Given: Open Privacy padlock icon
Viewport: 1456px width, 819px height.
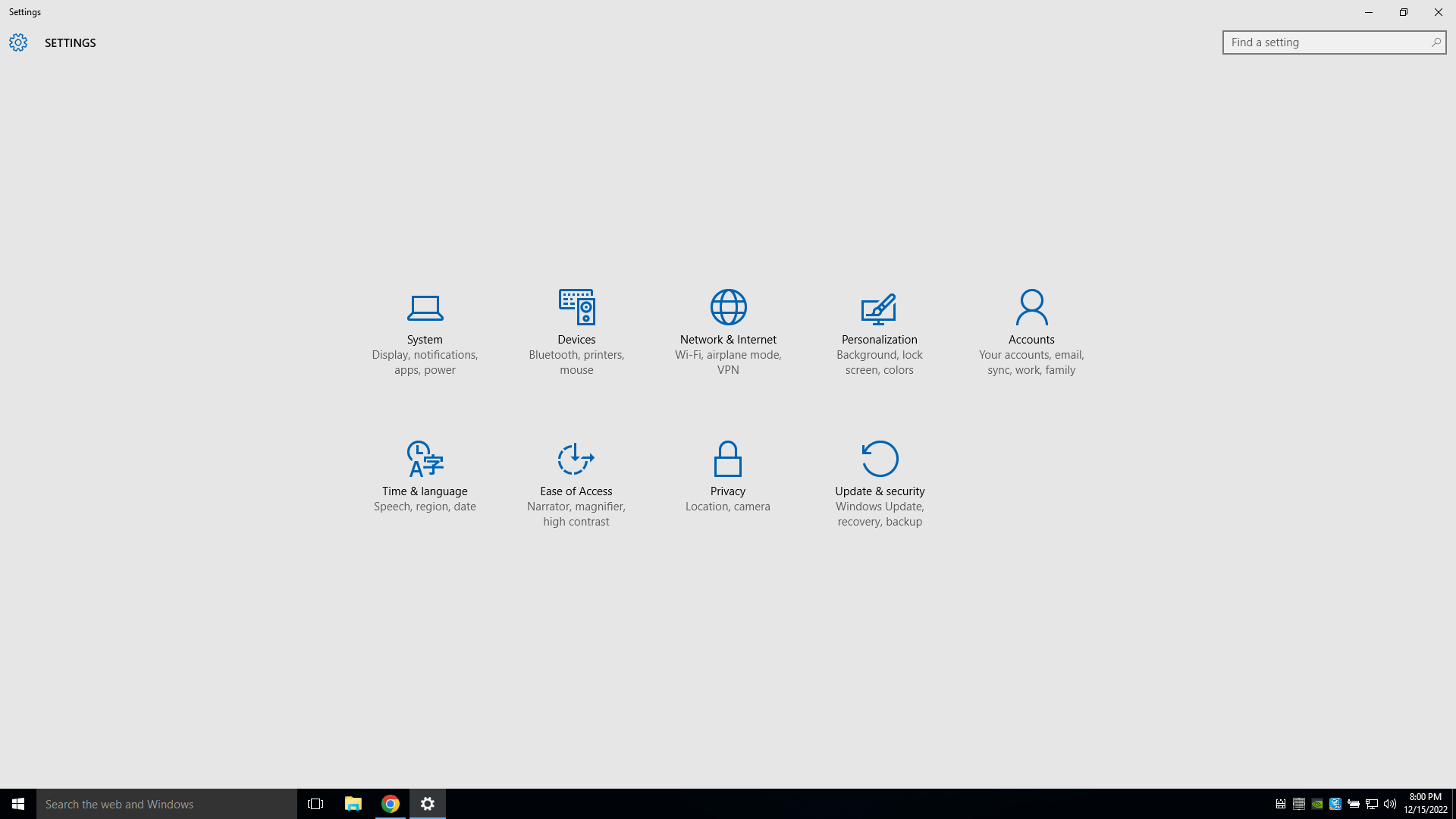Looking at the screenshot, I should [728, 459].
